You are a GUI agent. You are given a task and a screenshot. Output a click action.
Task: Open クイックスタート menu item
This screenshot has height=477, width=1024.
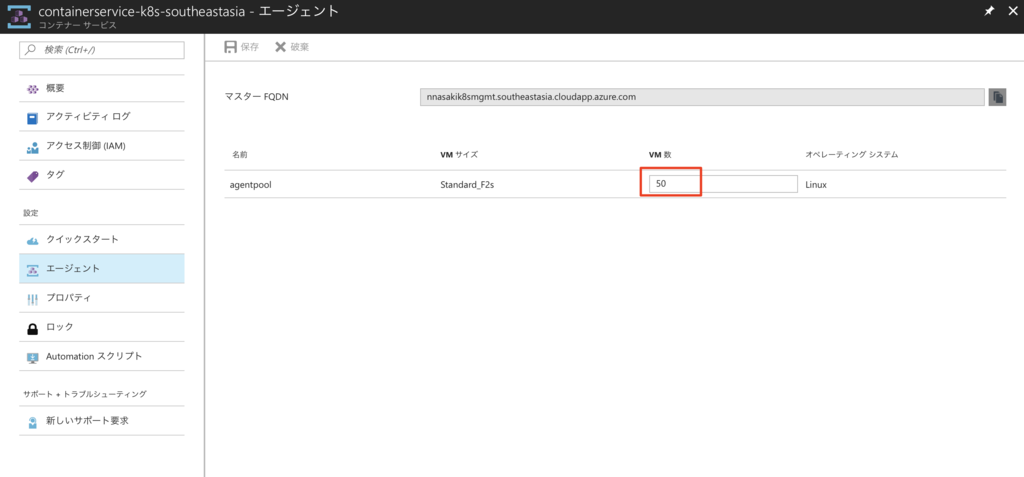(102, 239)
